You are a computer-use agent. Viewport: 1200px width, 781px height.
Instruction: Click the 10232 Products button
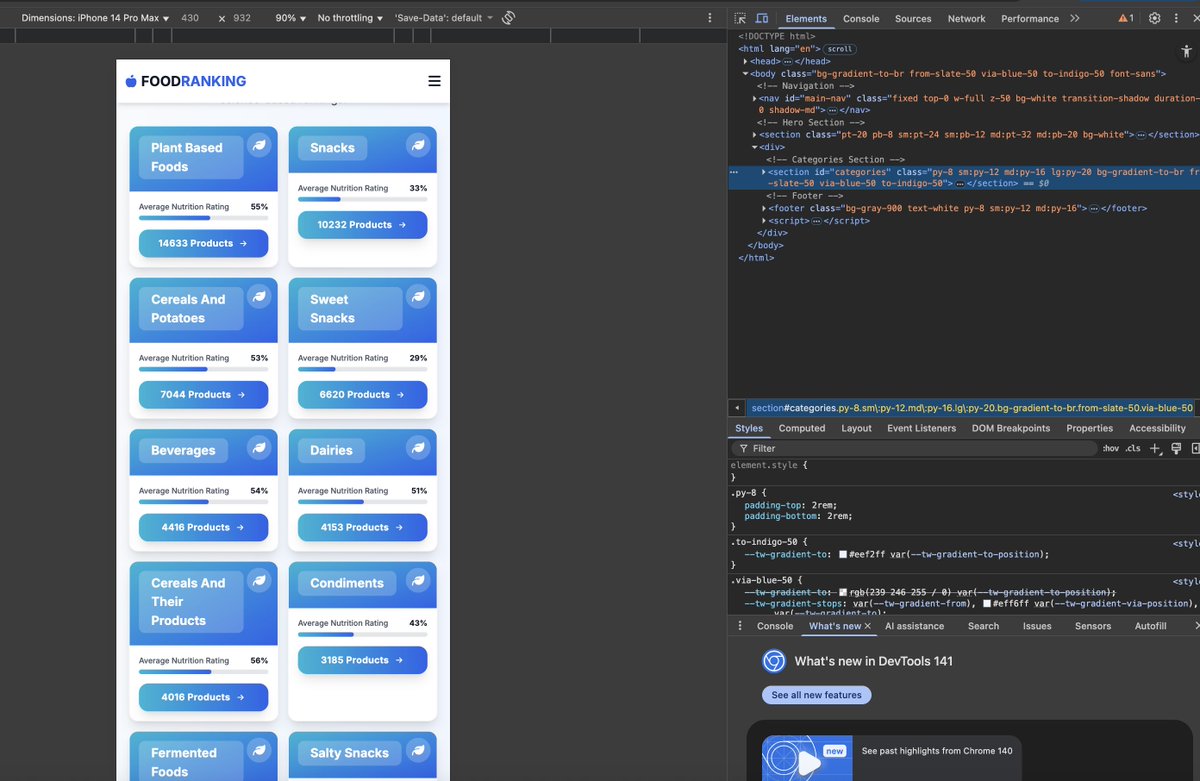coord(362,225)
